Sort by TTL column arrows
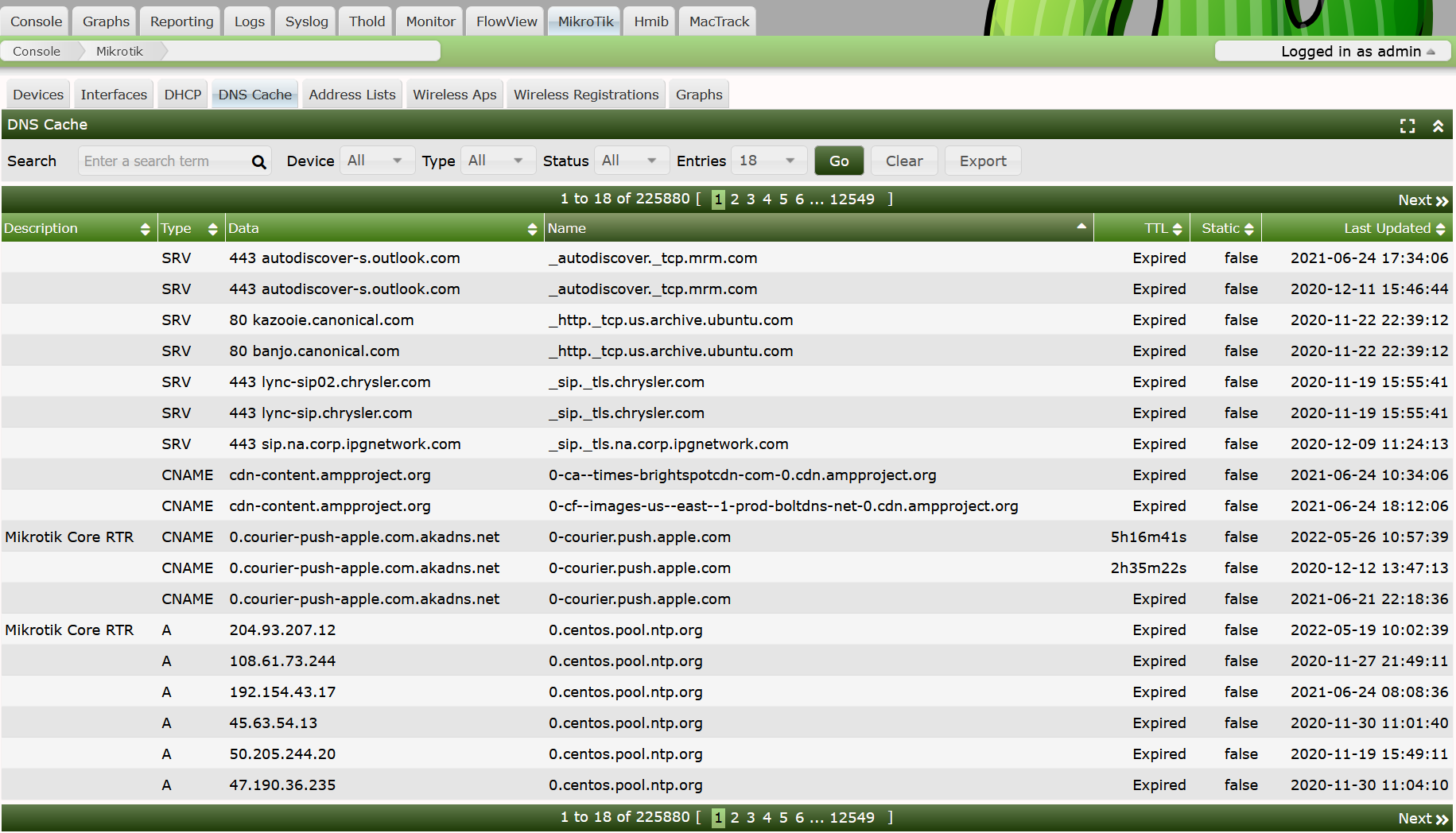The height and width of the screenshot is (833, 1456). point(1177,229)
